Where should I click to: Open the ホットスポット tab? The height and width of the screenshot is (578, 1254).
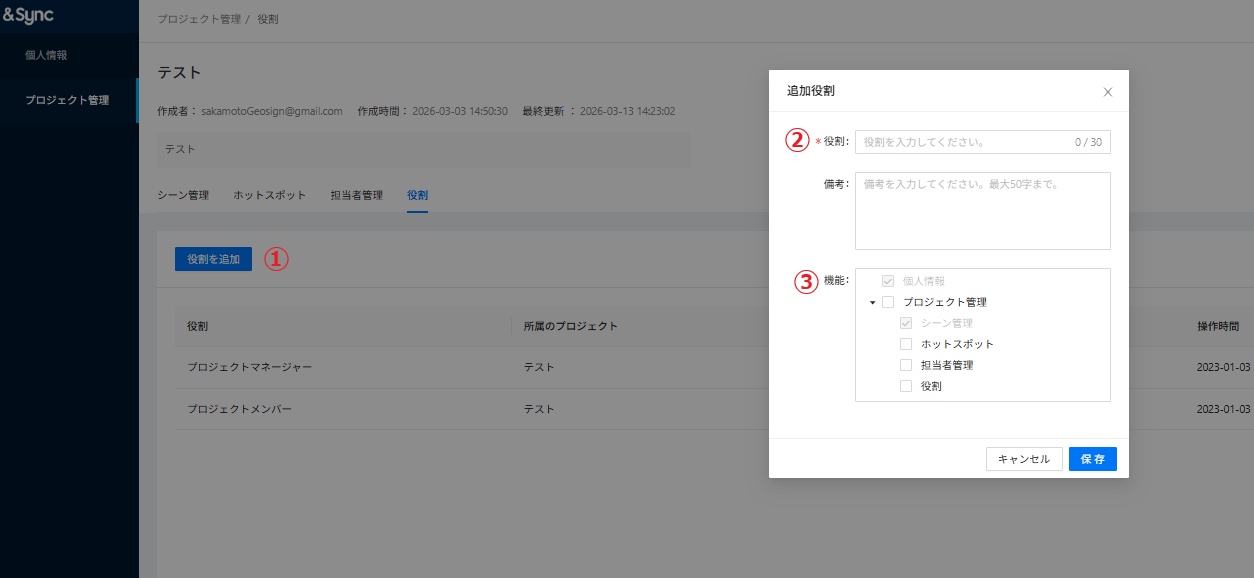(x=269, y=195)
